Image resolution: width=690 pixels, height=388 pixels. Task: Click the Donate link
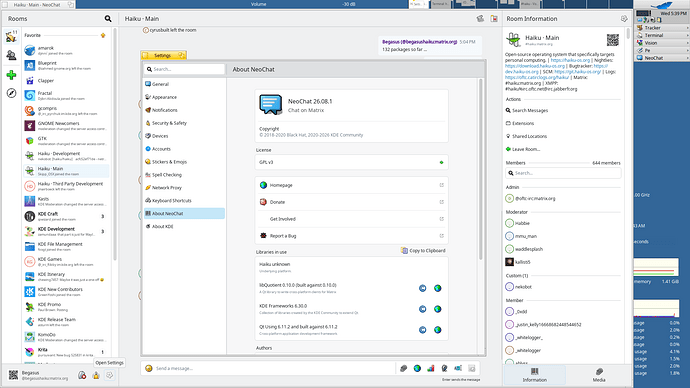pyautogui.click(x=351, y=202)
